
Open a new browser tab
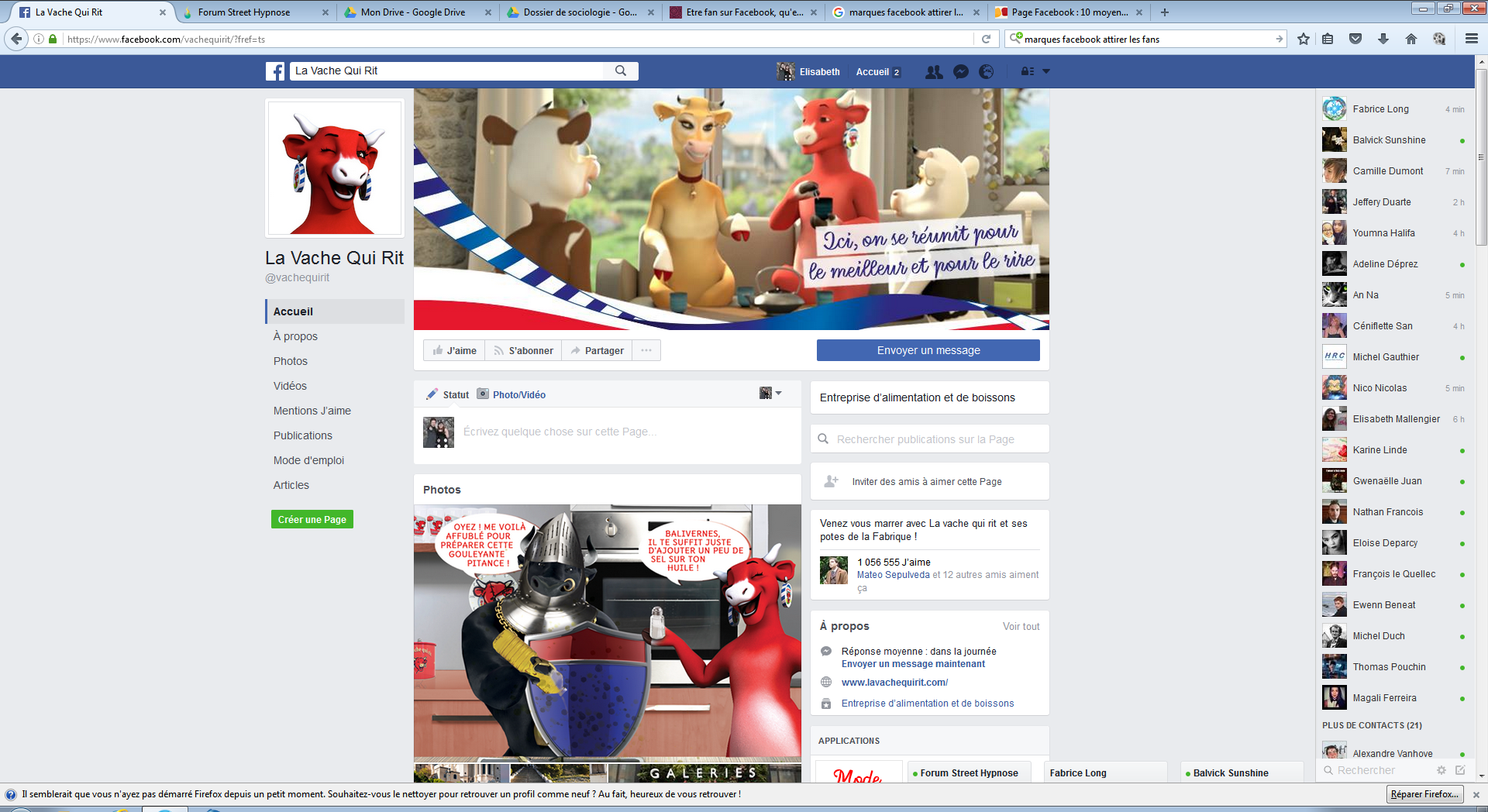[x=1164, y=12]
